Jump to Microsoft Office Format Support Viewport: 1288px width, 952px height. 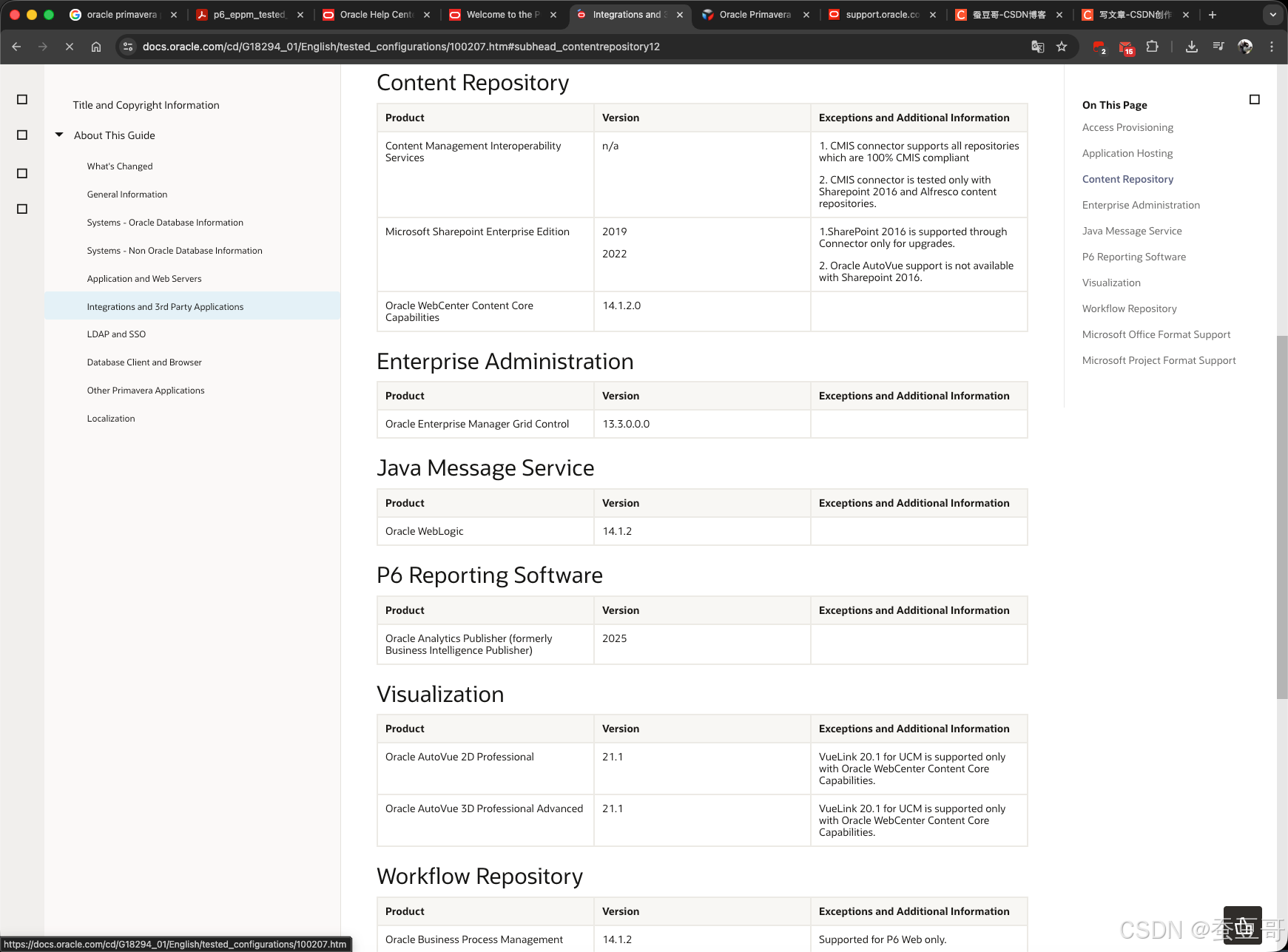1156,335
